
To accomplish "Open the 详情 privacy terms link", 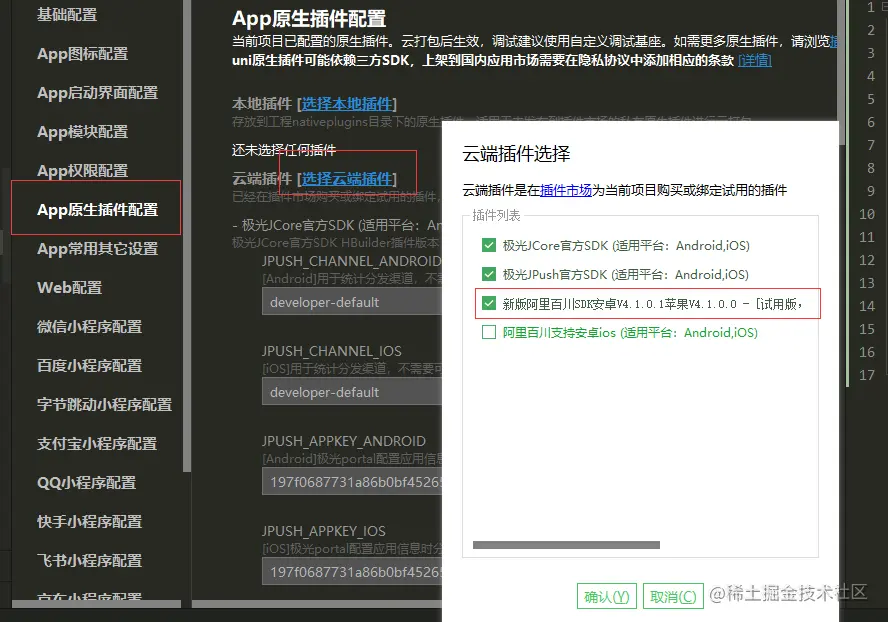I will pyautogui.click(x=755, y=61).
